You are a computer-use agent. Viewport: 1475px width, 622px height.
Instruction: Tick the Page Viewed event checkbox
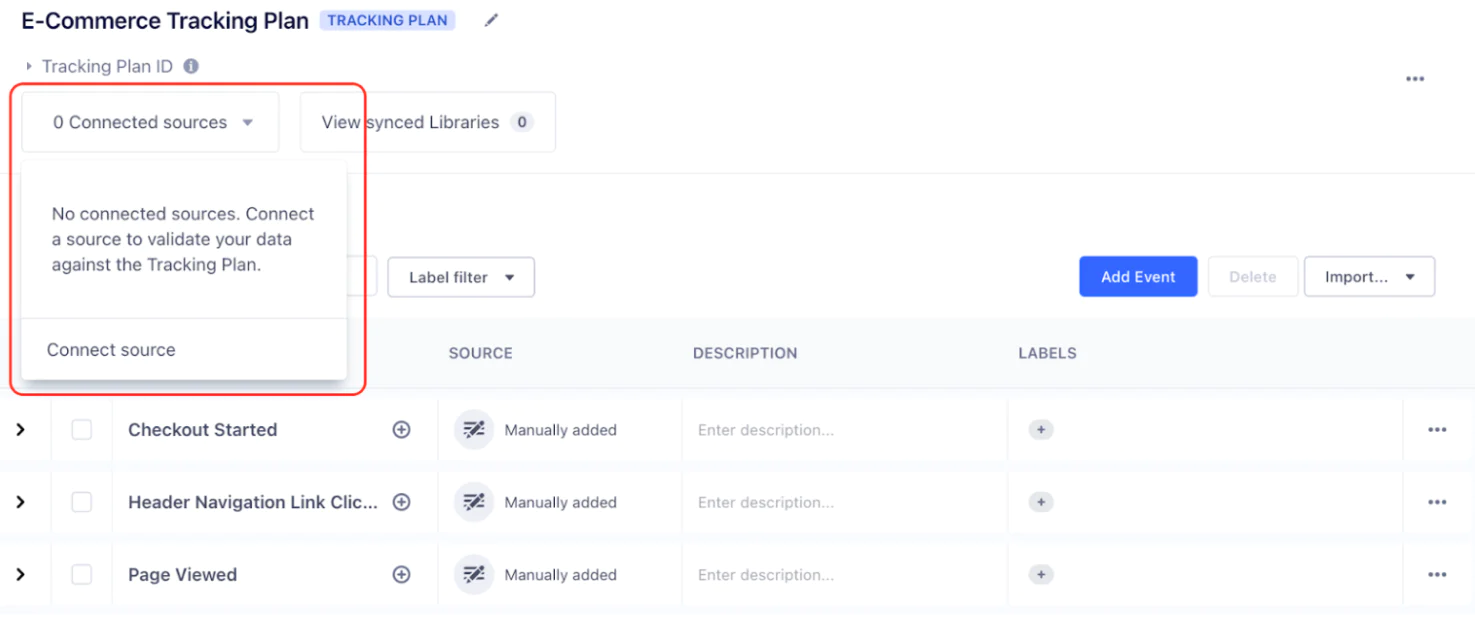(x=82, y=575)
